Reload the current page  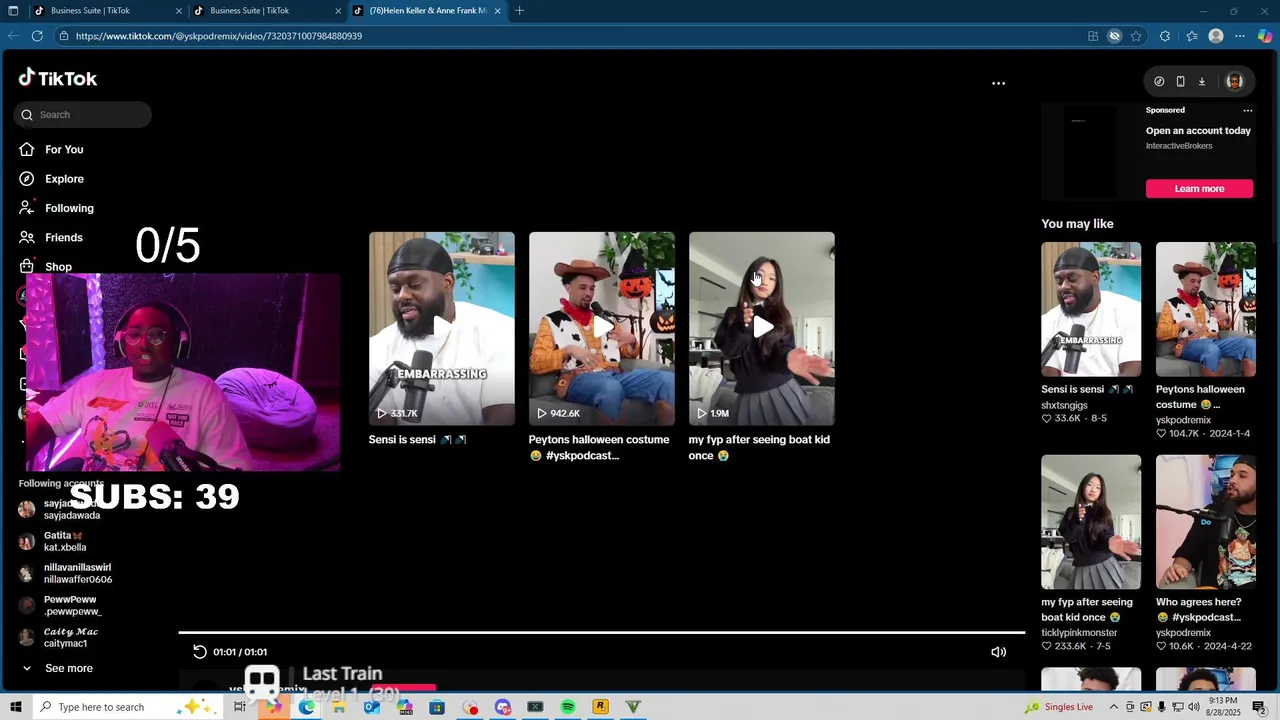pyautogui.click(x=37, y=36)
